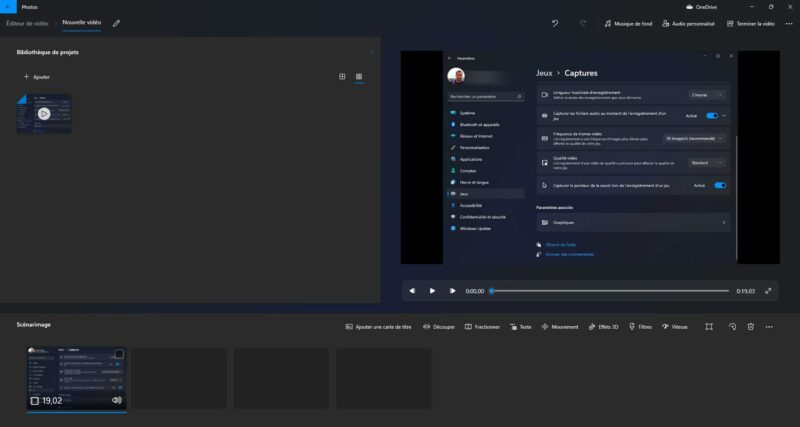Screen dimensions: 800x427
Task: Click the OneDrive button
Action: 702,7
